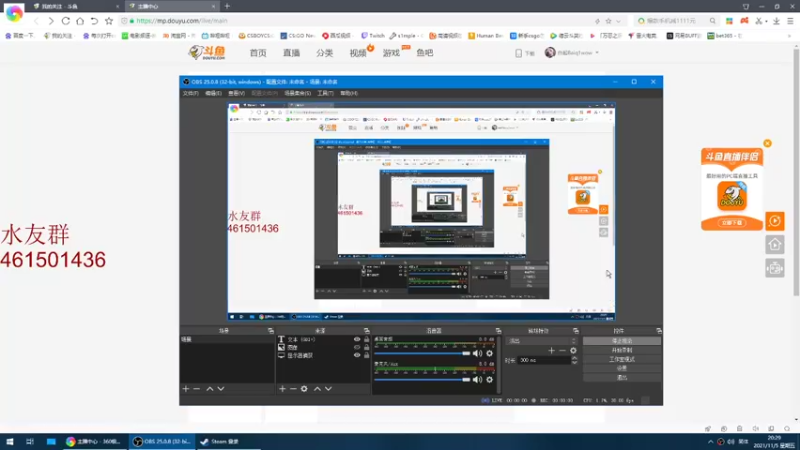Image resolution: width=800 pixels, height=450 pixels.
Task: Click the start recording button in Controls
Action: (x=621, y=350)
